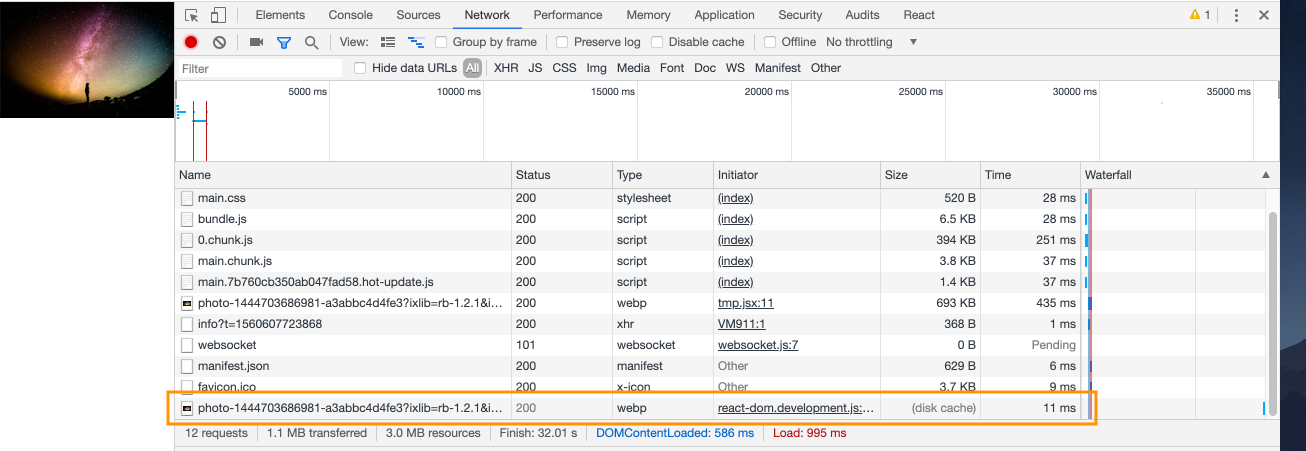
Task: Switch to the Console tab
Action: [x=351, y=15]
